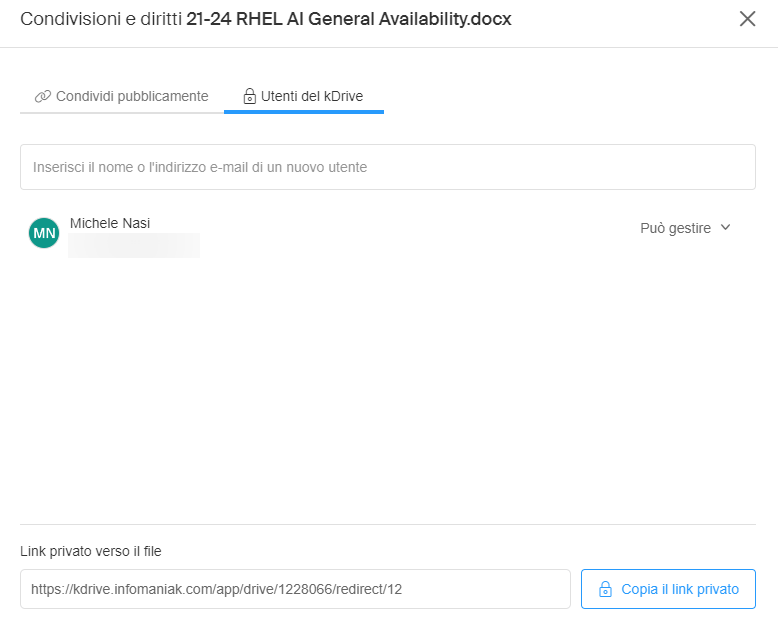Viewport: 778px width, 627px height.
Task: Click the blurred e-mail under Michele Nasi
Action: (x=134, y=245)
